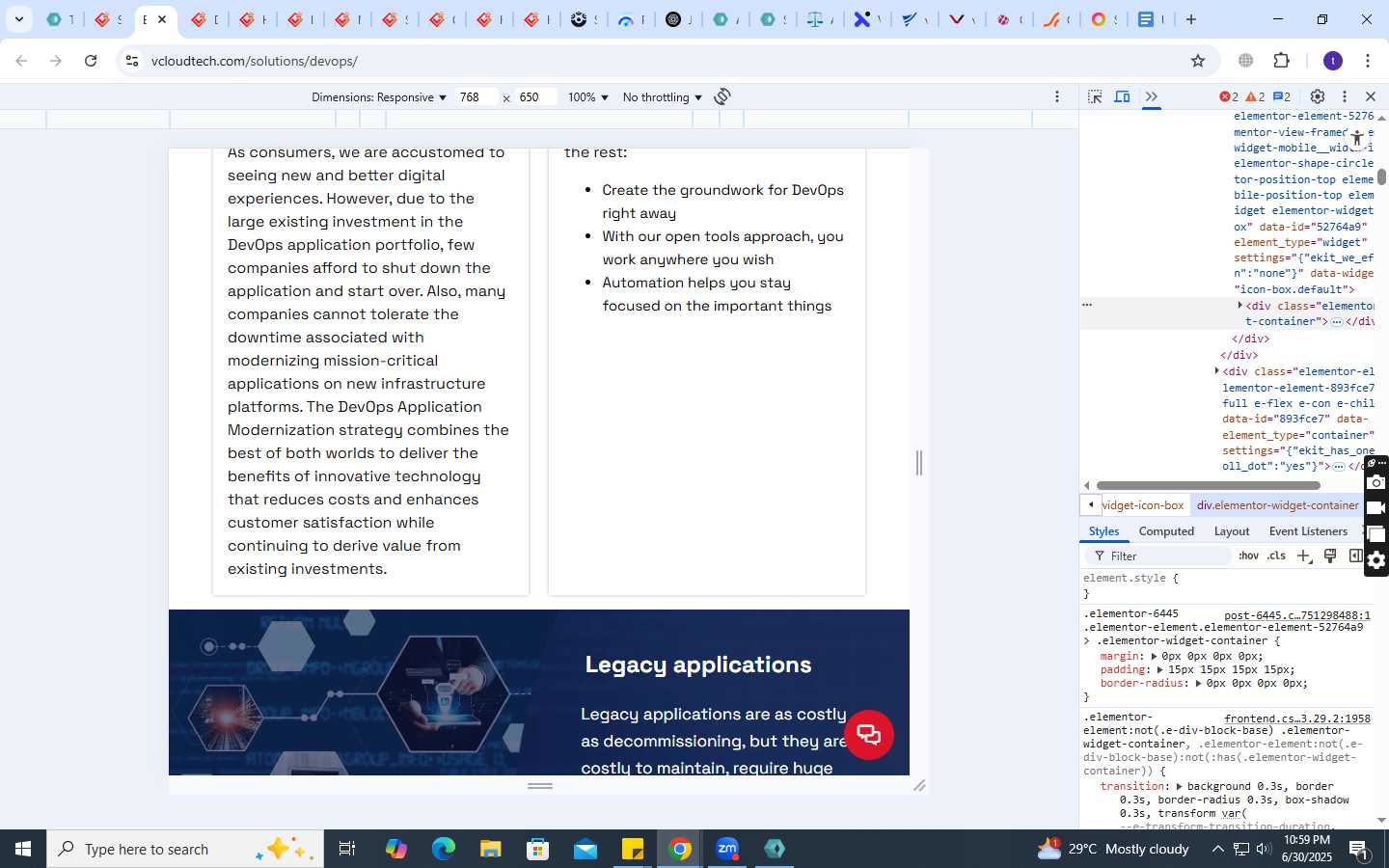Image resolution: width=1389 pixels, height=868 pixels.
Task: Click the overlay camera screenshot icon
Action: (x=1376, y=483)
